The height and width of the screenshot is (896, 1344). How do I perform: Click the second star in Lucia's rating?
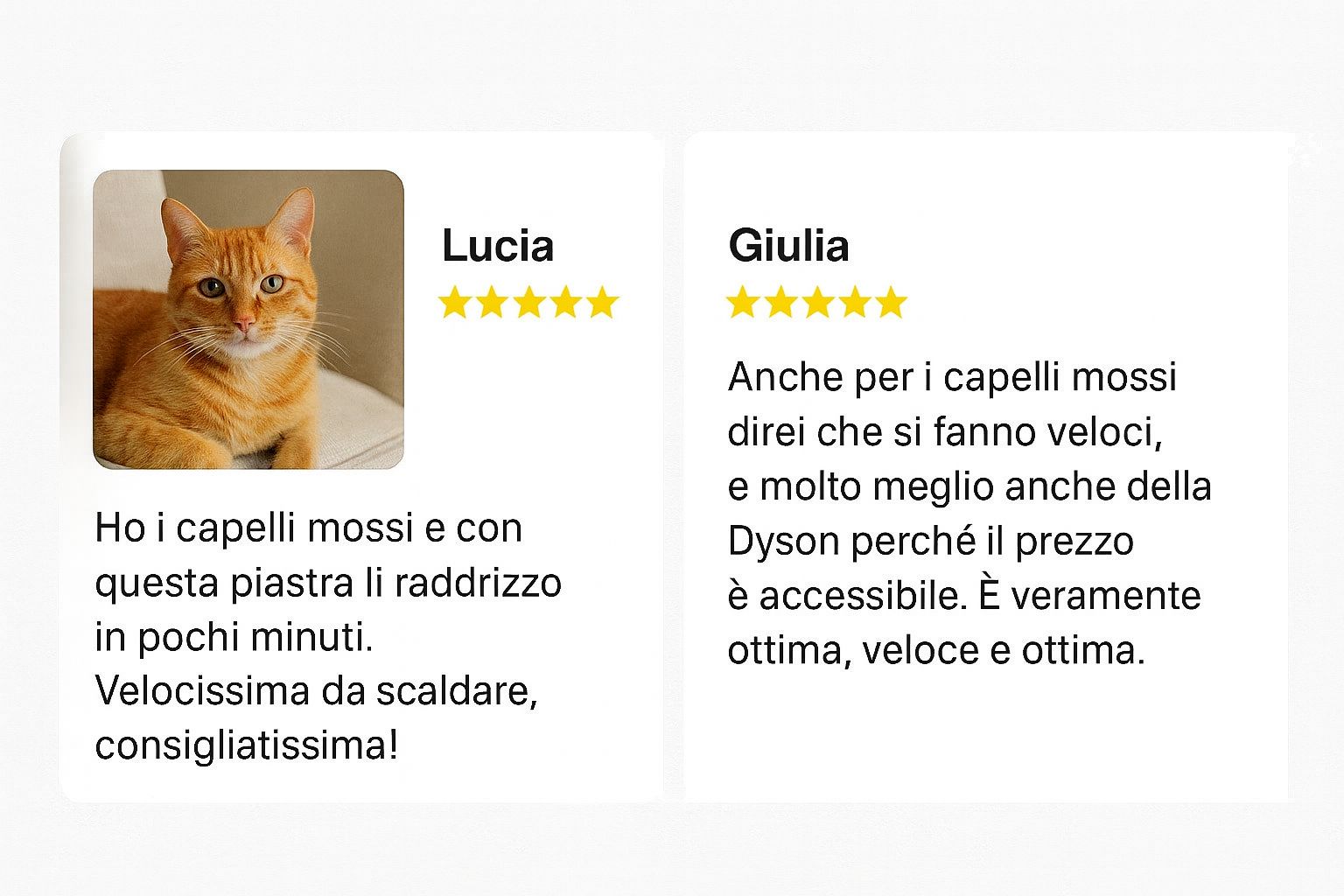pos(492,303)
